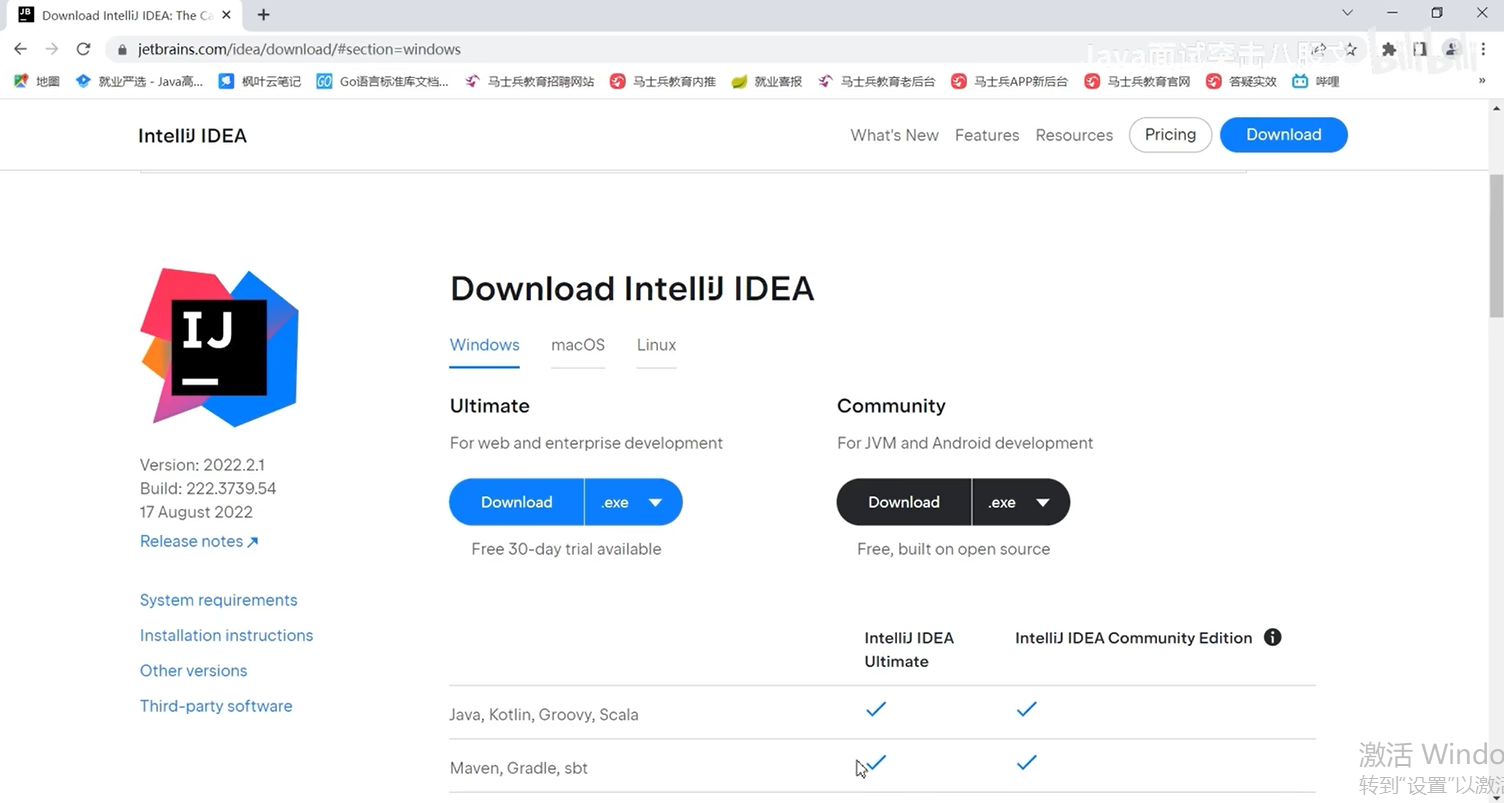Download IntelliJ IDEA Ultimate edition
This screenshot has width=1504, height=803.
coord(516,502)
